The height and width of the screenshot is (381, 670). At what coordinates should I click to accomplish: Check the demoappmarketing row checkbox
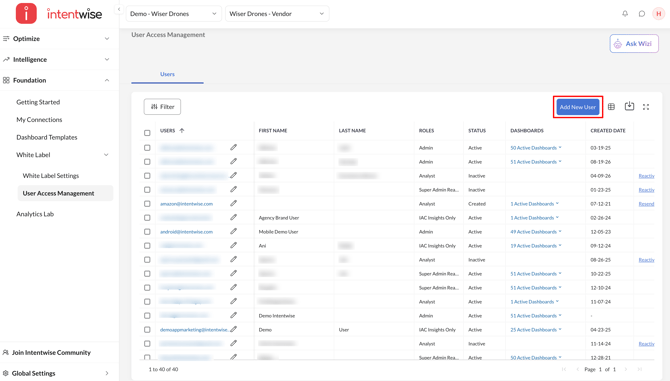coord(147,330)
